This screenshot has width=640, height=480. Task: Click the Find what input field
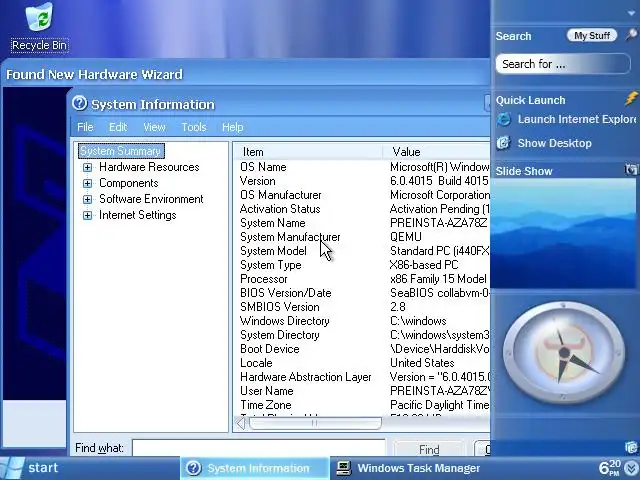tap(259, 448)
